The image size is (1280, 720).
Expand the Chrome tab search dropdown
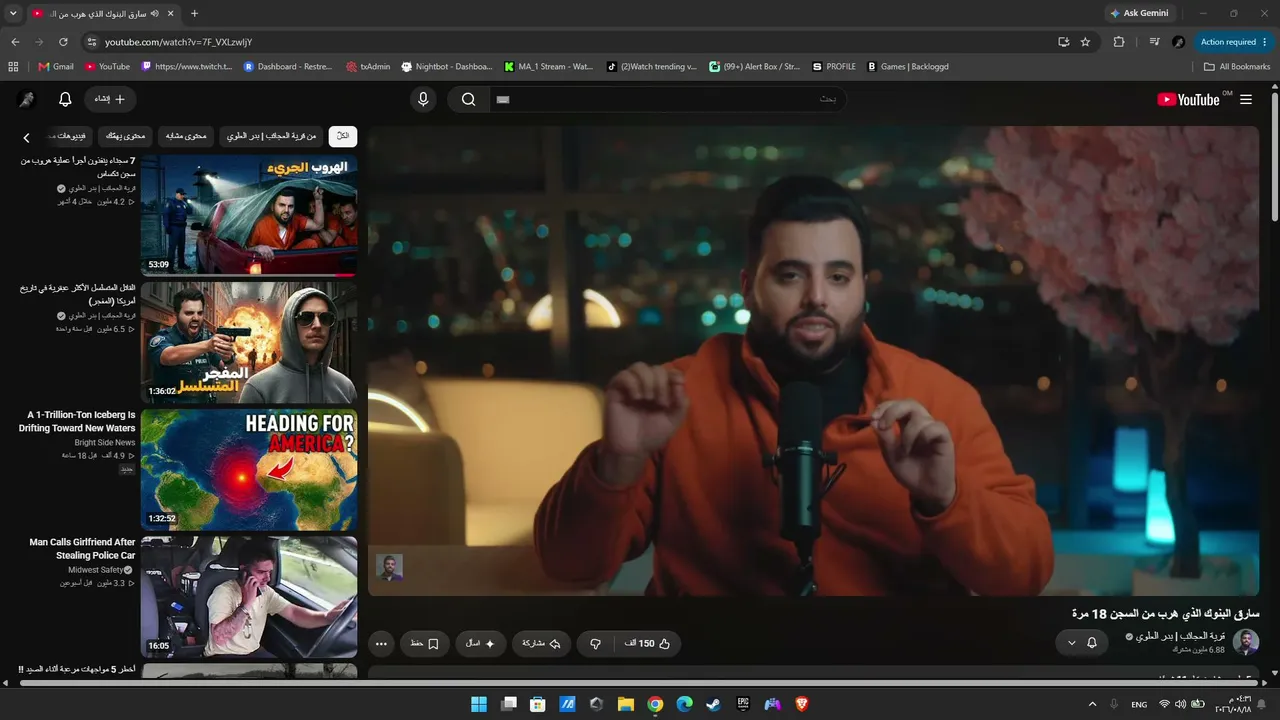(x=13, y=14)
